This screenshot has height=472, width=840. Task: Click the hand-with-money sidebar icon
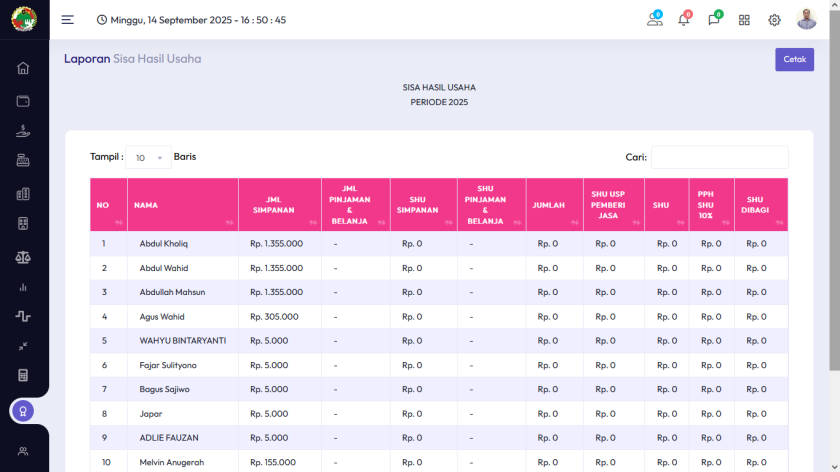[23, 131]
